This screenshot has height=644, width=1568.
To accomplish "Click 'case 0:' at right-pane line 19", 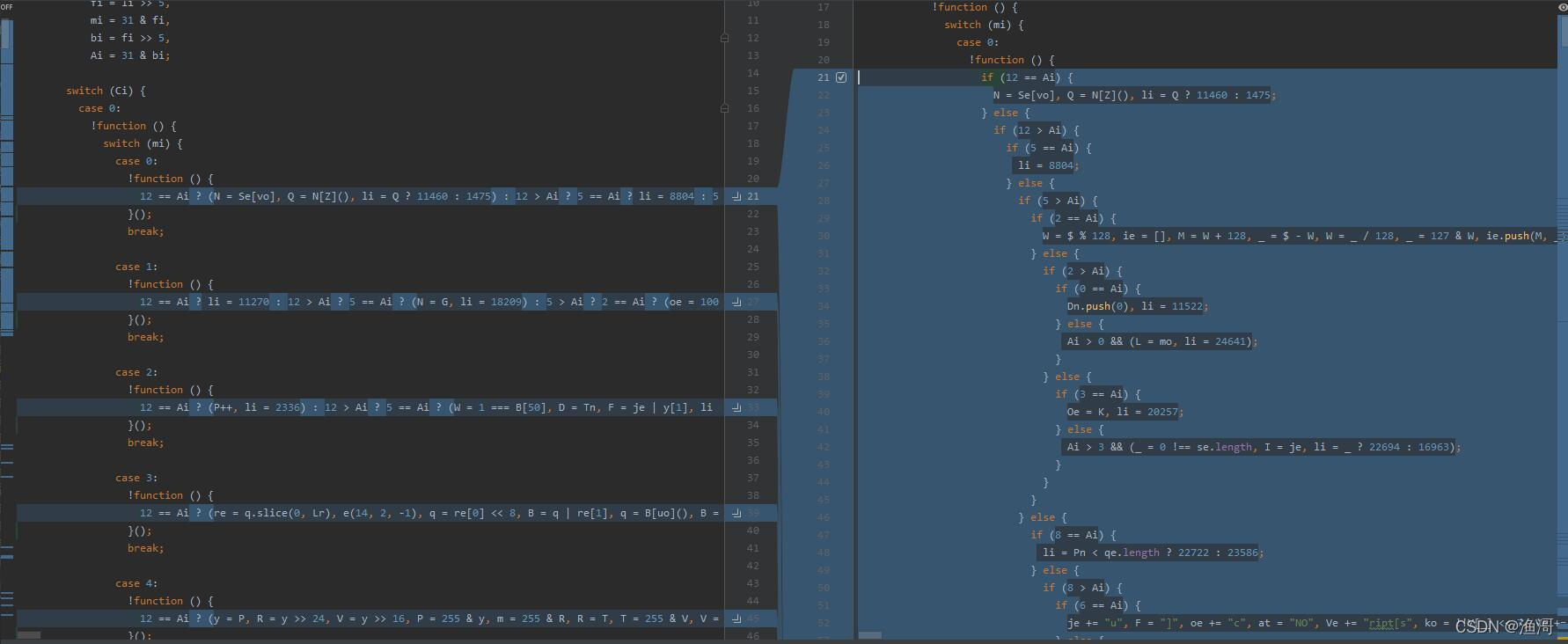I will (978, 42).
